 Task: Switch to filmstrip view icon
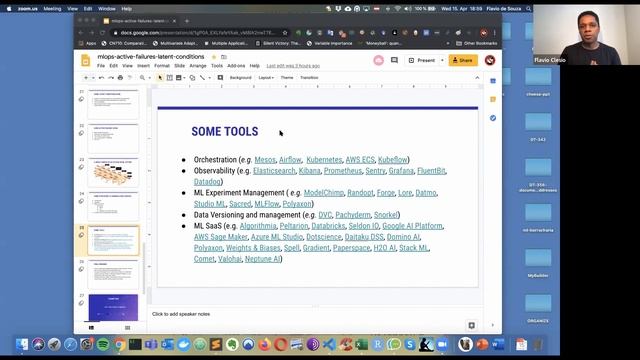(x=91, y=328)
